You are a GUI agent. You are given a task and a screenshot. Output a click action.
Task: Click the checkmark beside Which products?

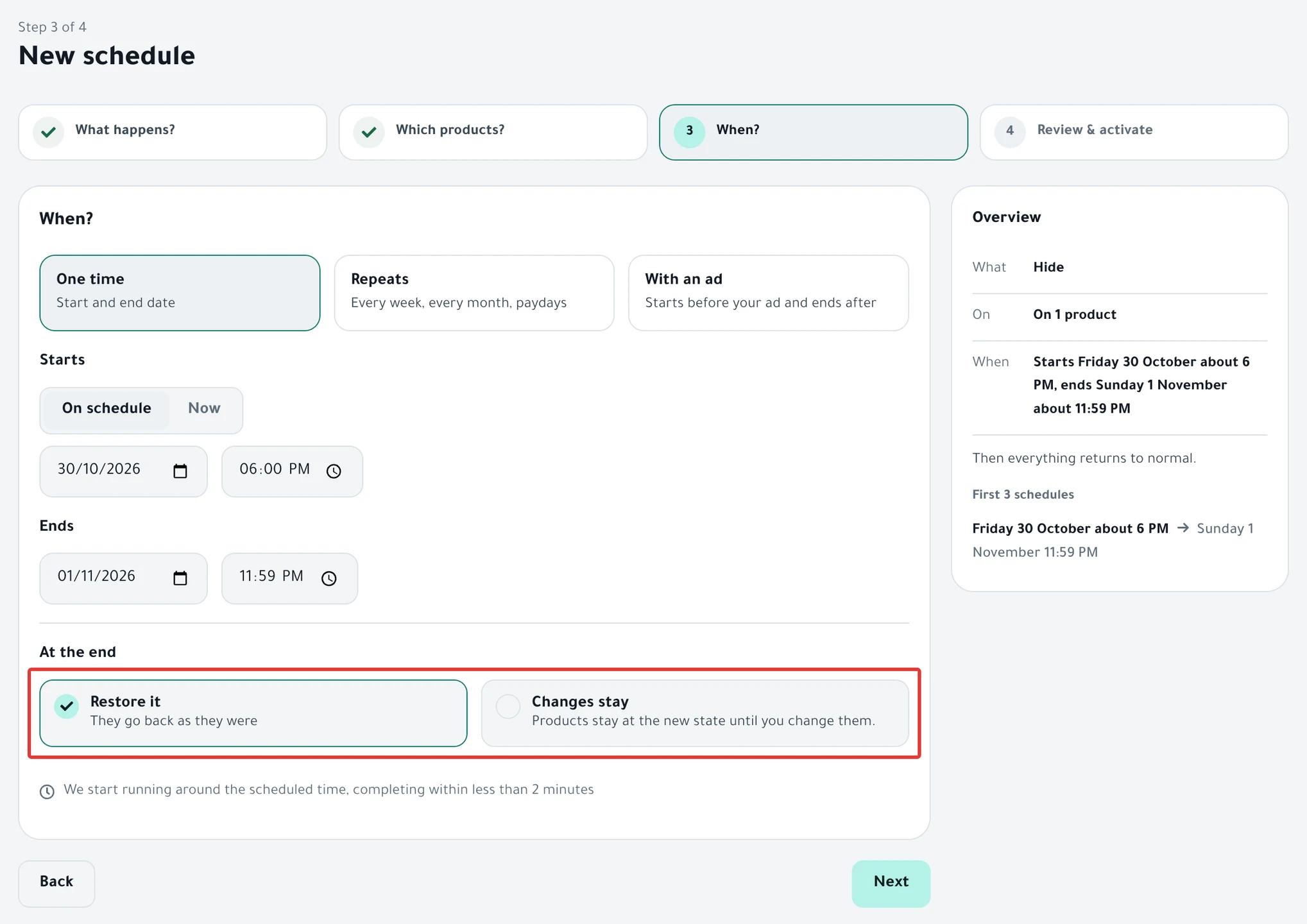click(x=368, y=132)
